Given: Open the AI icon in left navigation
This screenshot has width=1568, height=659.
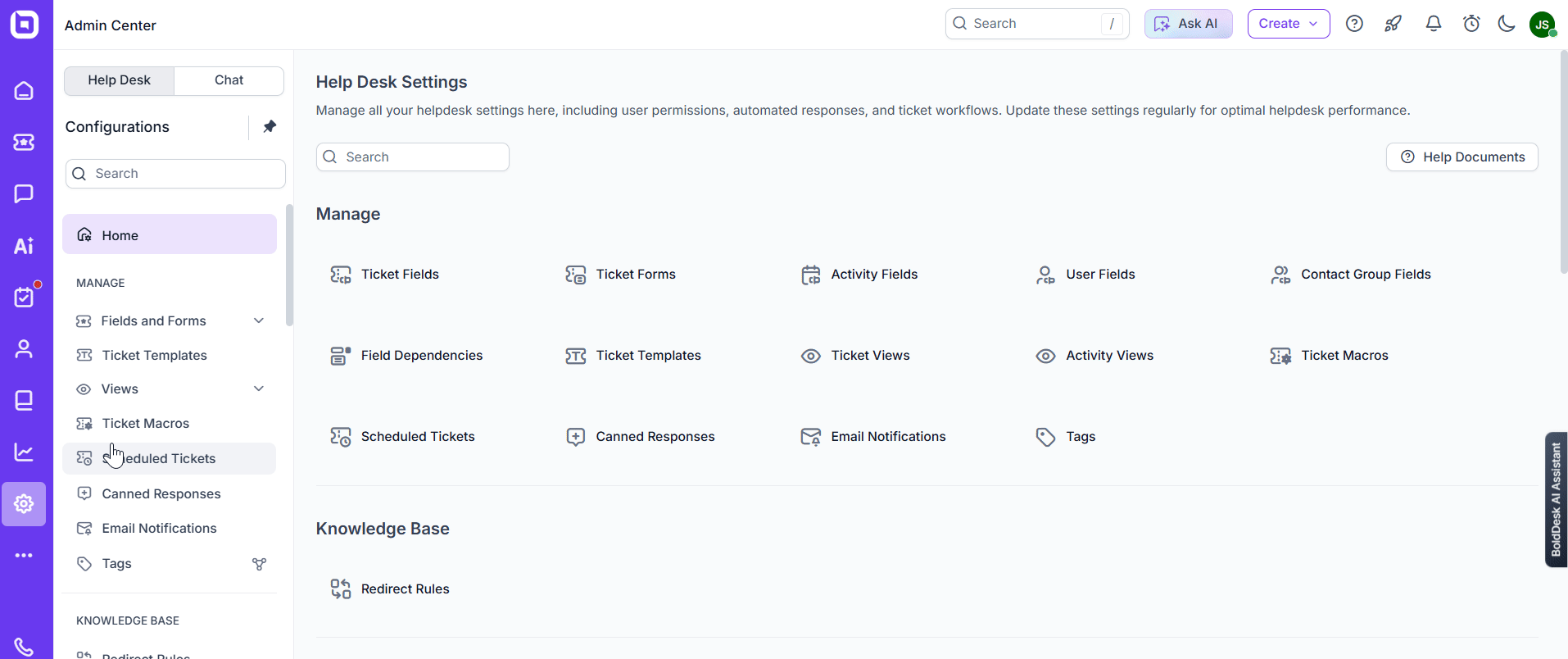Looking at the screenshot, I should (x=24, y=246).
